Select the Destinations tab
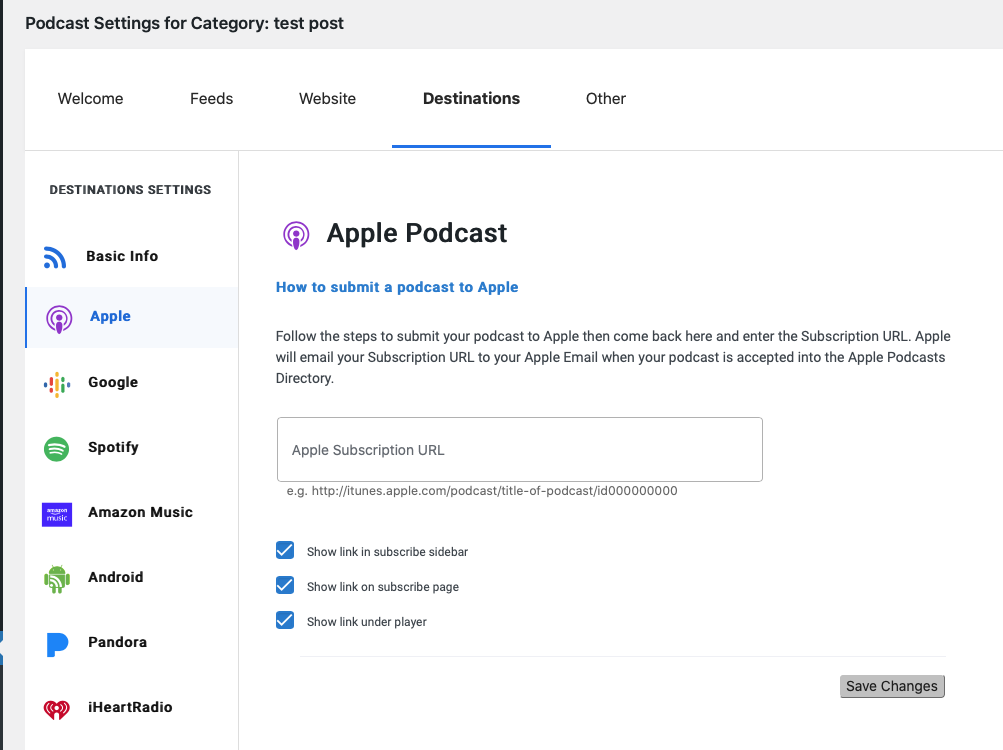 (471, 99)
